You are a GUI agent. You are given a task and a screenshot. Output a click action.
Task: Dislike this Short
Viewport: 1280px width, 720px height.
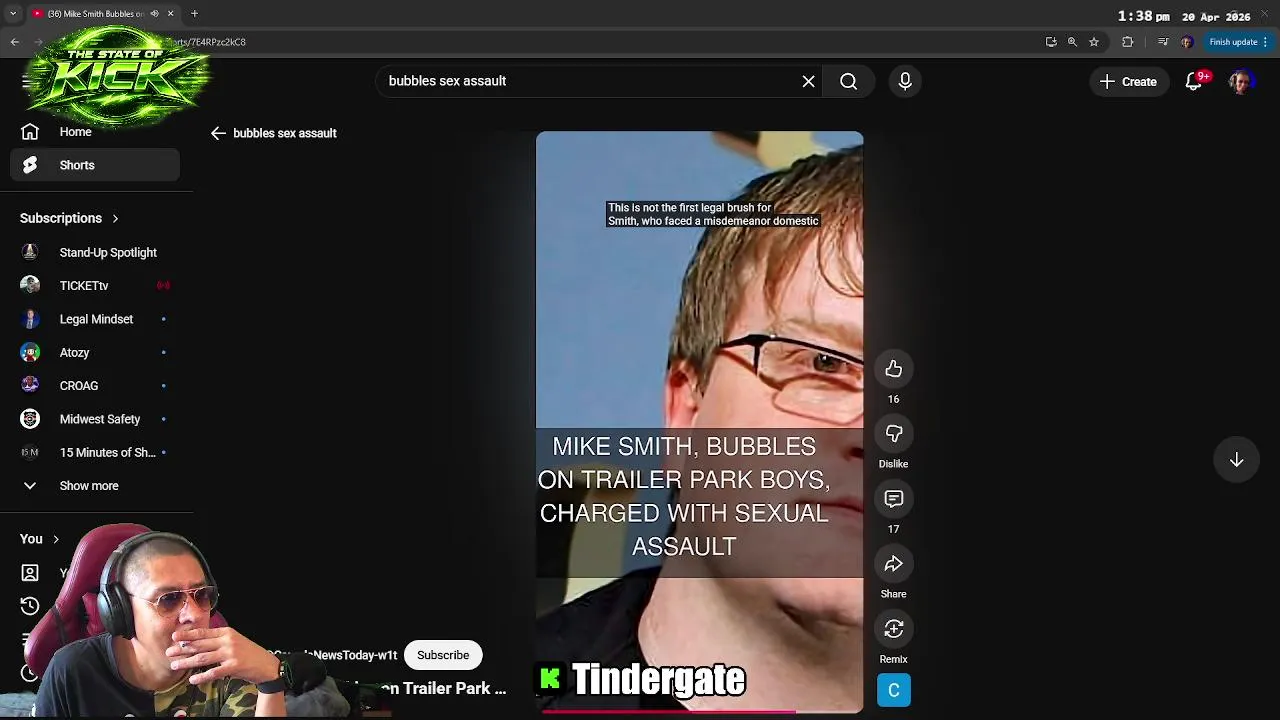(894, 434)
